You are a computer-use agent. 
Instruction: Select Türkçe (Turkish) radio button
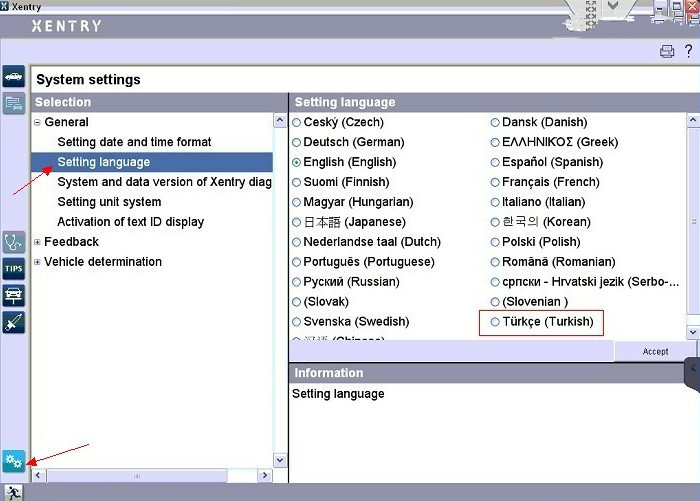[495, 321]
